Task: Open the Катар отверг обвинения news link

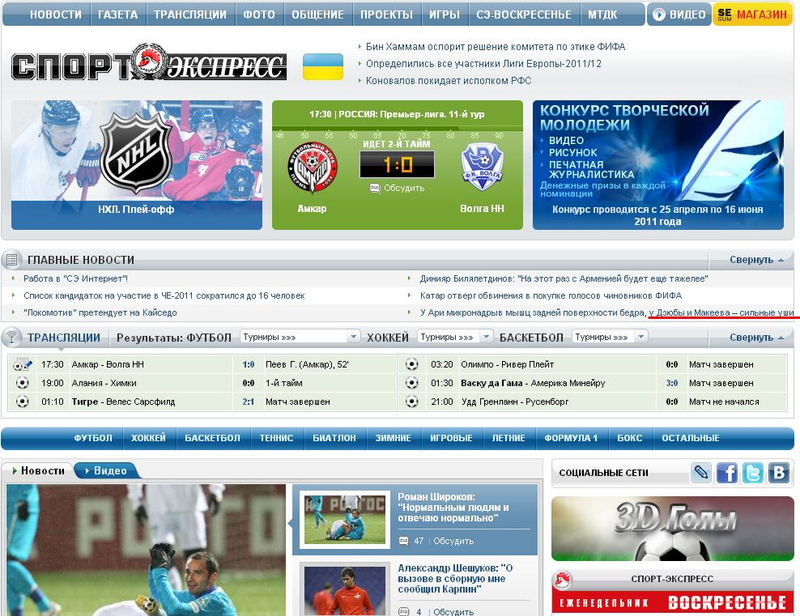Action: (551, 295)
